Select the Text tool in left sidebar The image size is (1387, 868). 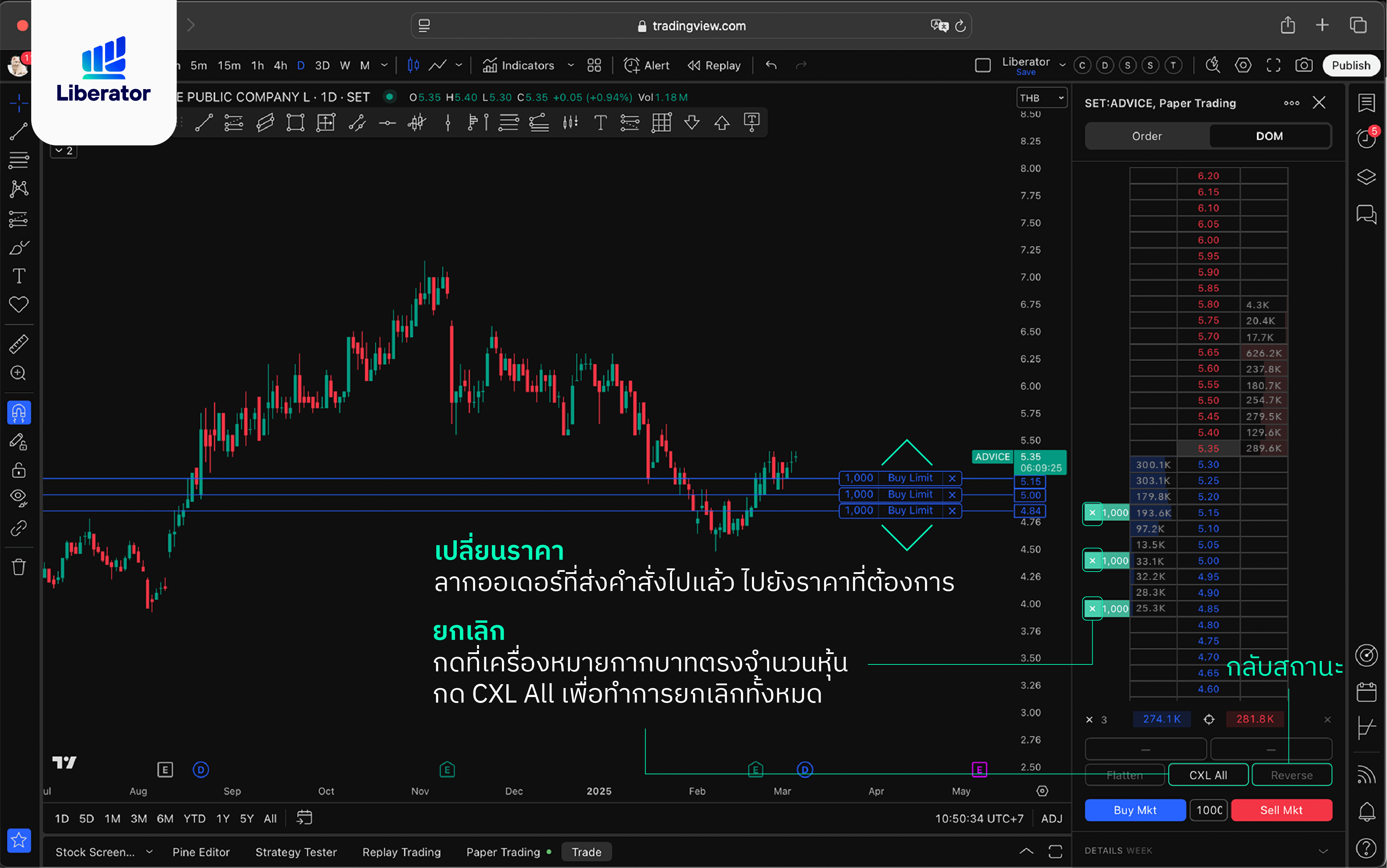[x=18, y=276]
